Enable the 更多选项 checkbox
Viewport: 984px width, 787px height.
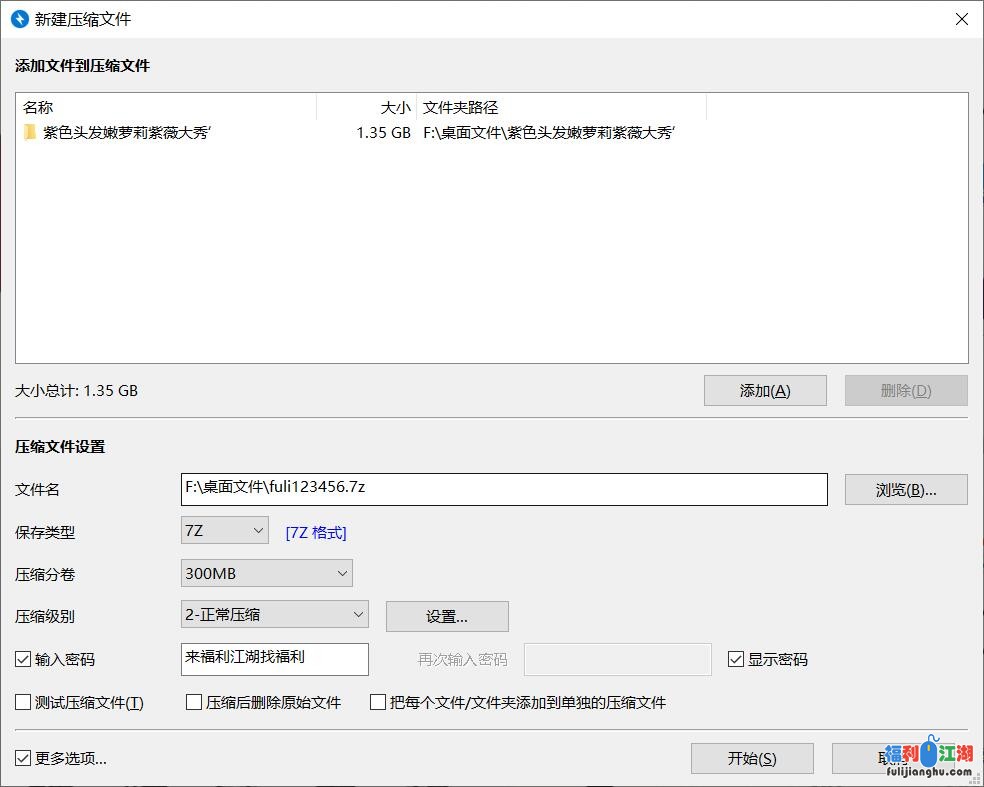pos(20,757)
